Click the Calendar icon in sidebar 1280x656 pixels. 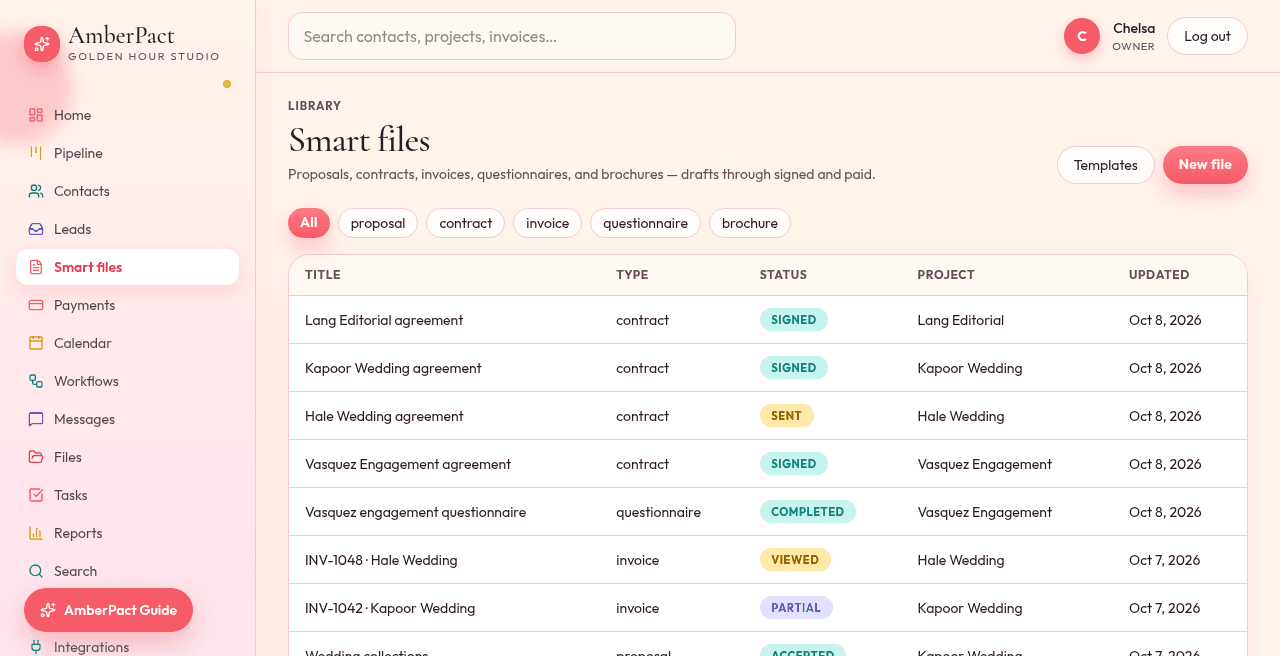36,343
